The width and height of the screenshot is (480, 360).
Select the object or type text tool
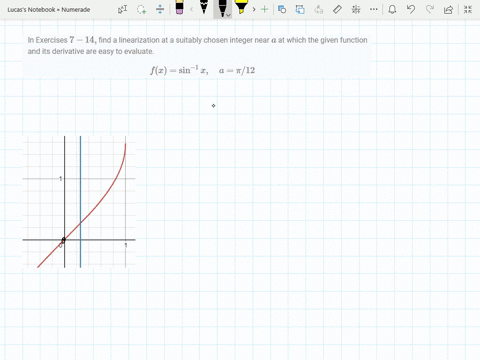point(122,9)
